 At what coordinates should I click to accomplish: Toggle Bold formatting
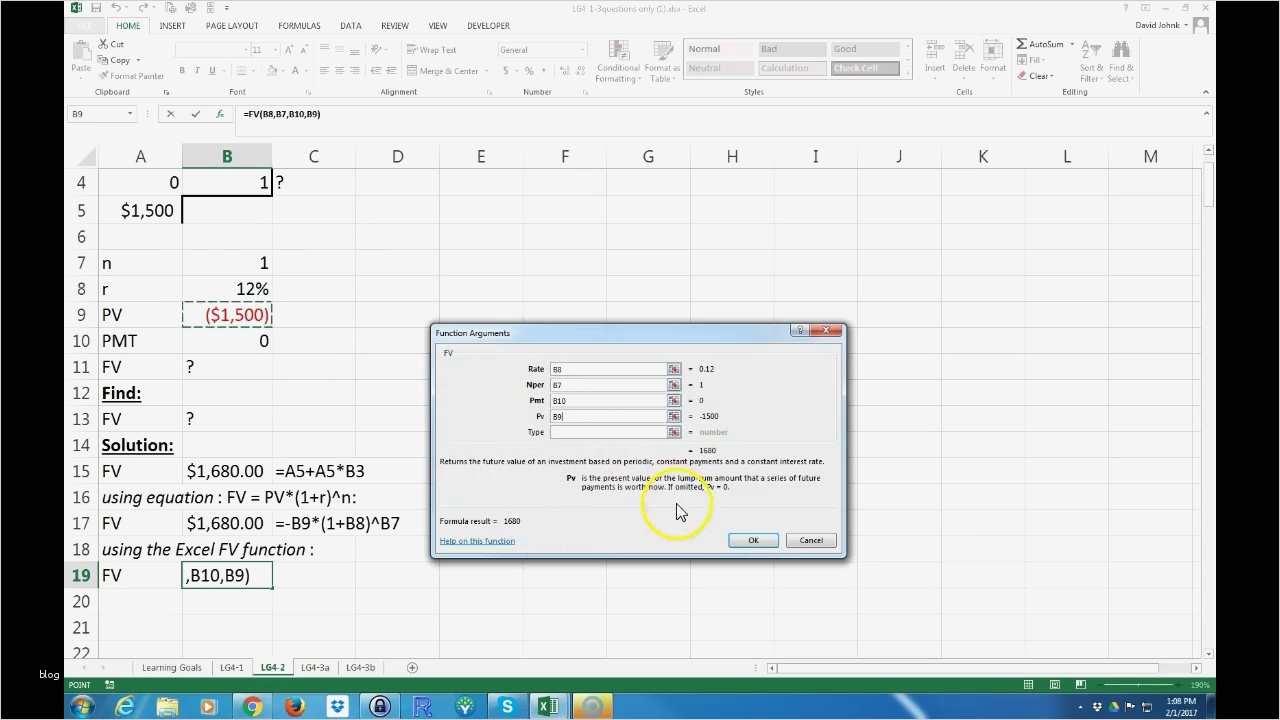click(x=182, y=71)
